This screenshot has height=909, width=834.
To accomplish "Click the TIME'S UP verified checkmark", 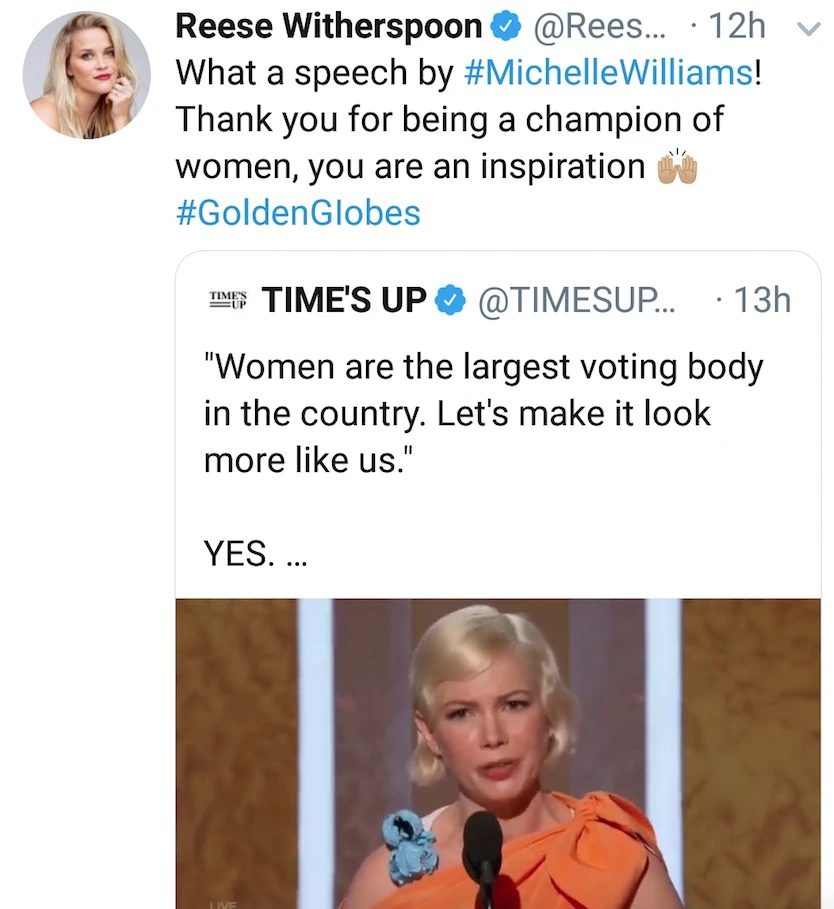I will pyautogui.click(x=452, y=300).
